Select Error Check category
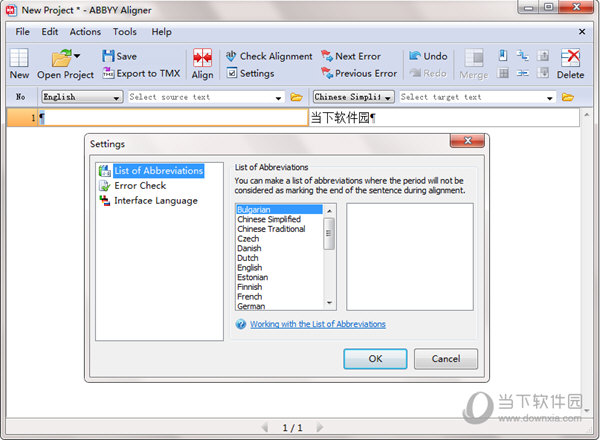Screen dimensions: 600x440 click(132, 186)
